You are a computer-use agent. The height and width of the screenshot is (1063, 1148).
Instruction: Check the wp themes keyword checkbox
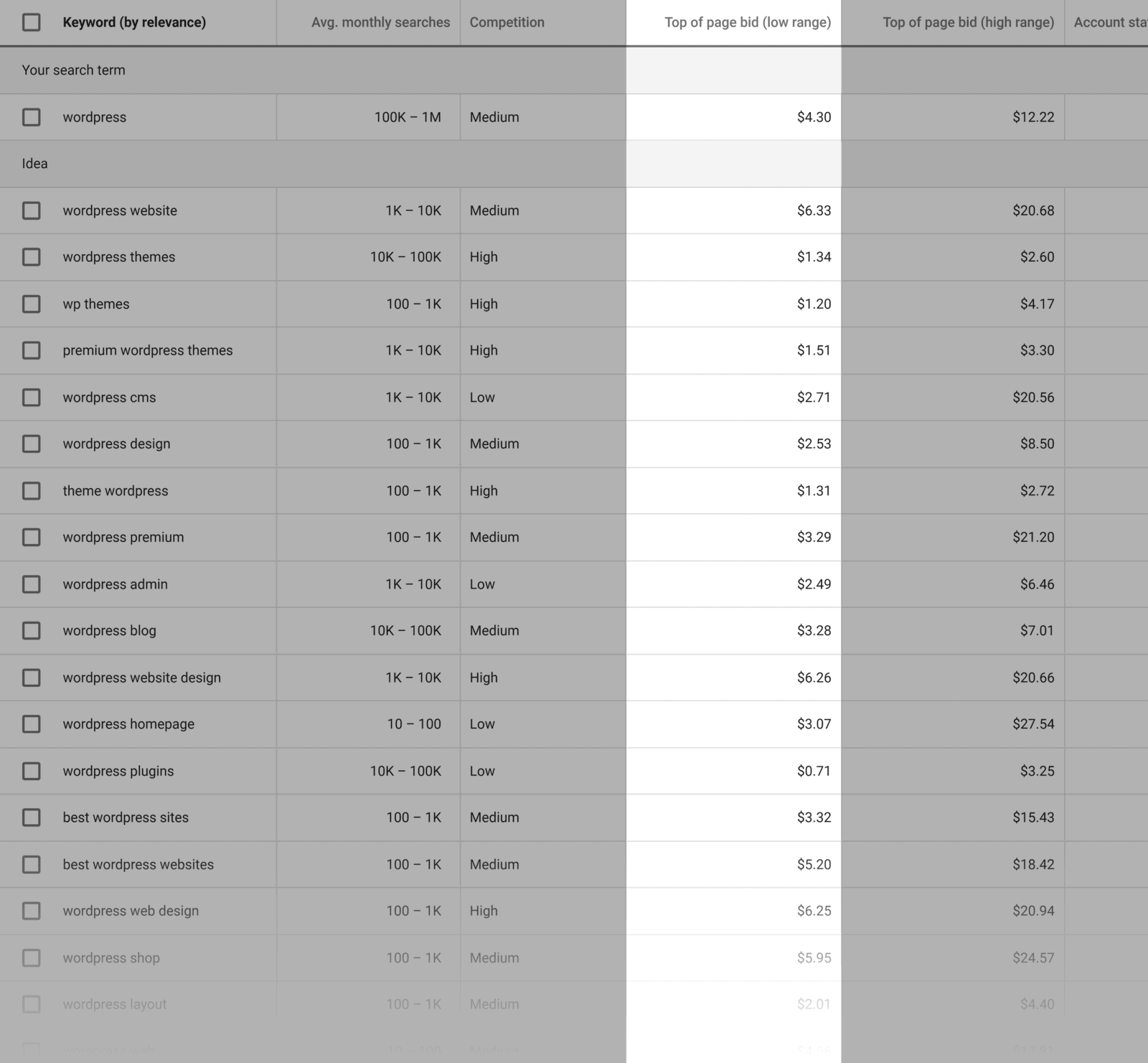click(x=31, y=304)
